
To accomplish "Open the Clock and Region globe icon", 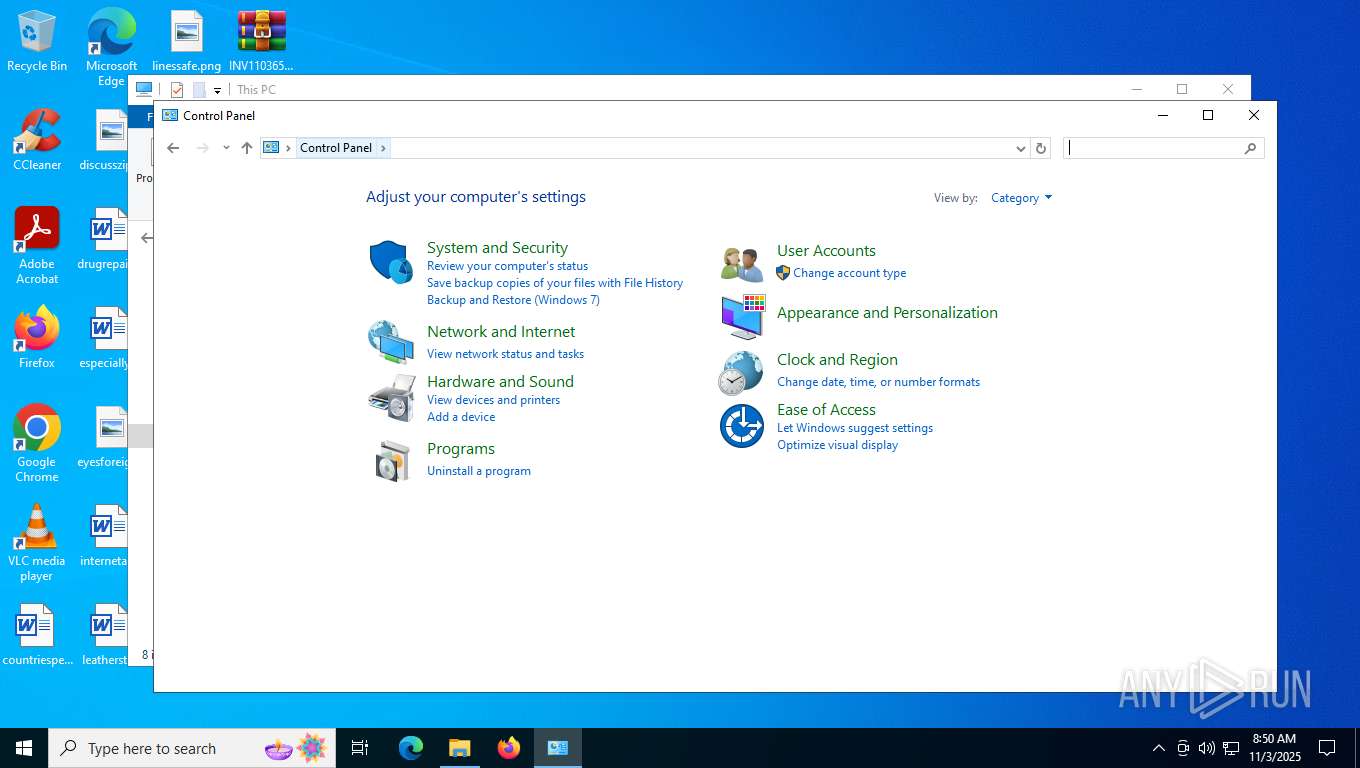I will pyautogui.click(x=741, y=373).
